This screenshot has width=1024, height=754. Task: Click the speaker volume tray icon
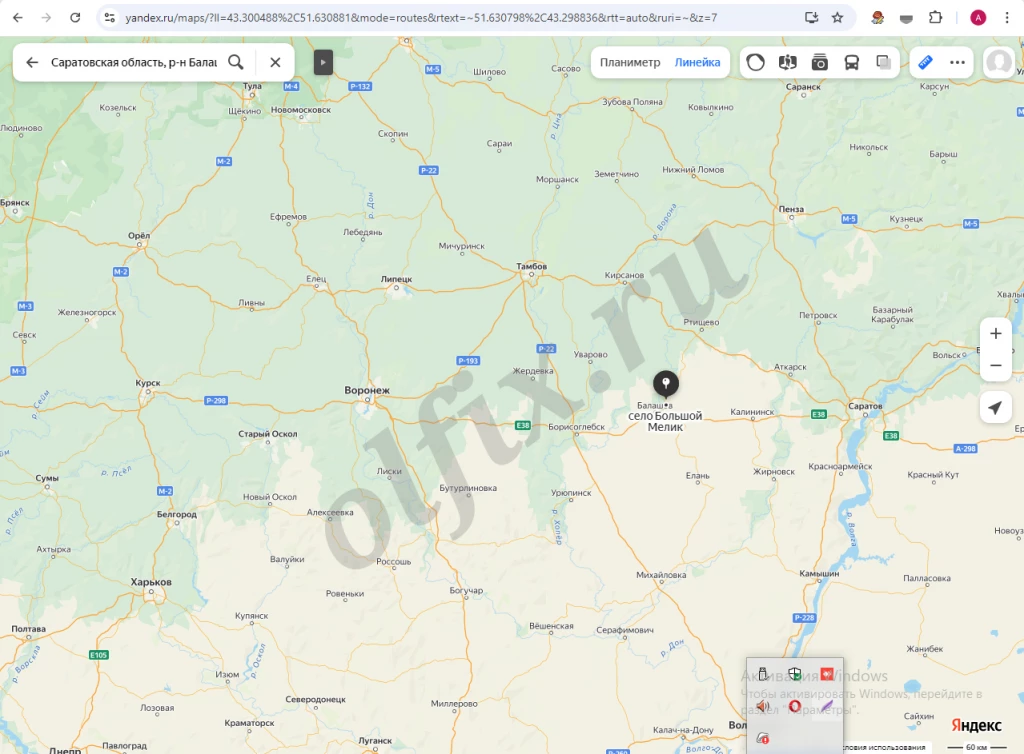(x=762, y=706)
